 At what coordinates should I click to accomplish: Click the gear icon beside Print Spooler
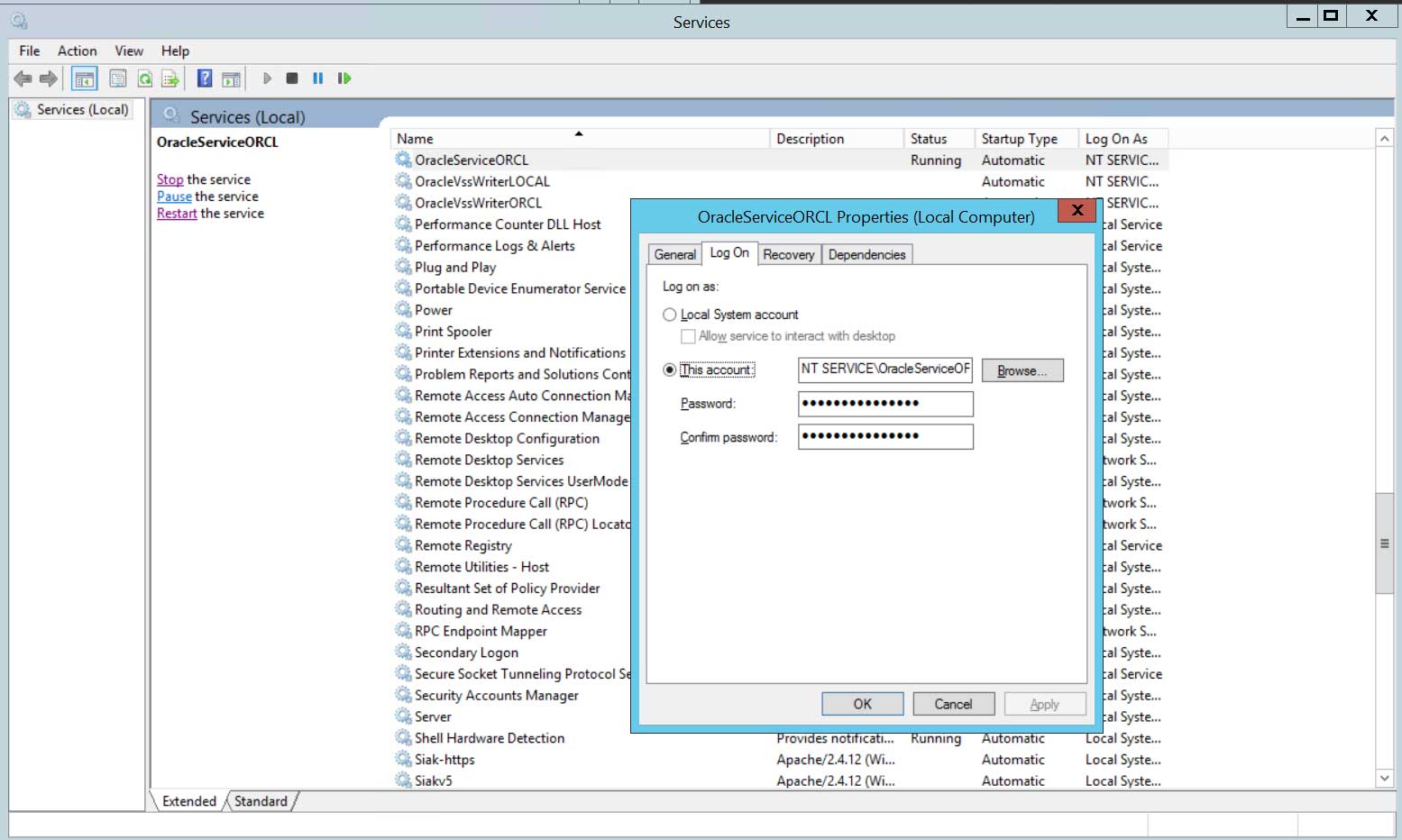click(x=403, y=331)
